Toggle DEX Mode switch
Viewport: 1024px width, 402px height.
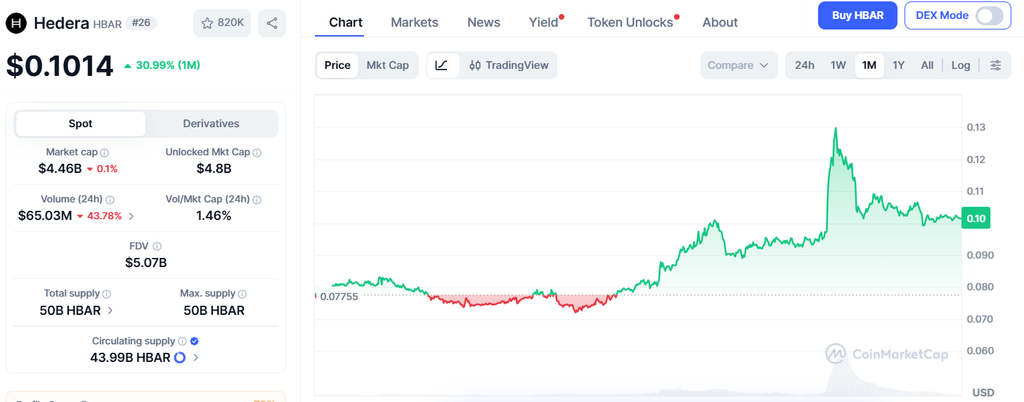pos(989,16)
